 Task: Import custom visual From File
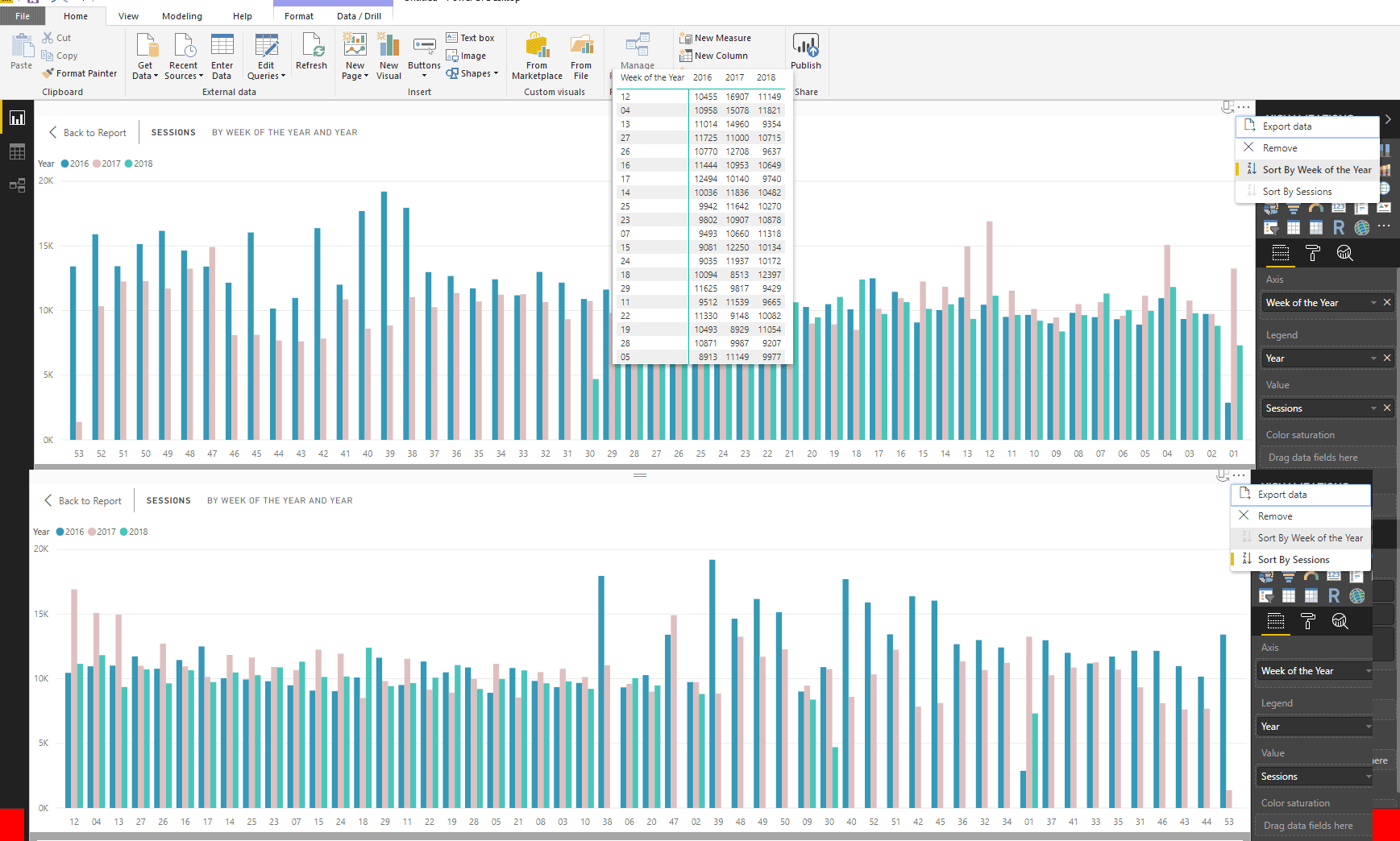pyautogui.click(x=581, y=56)
